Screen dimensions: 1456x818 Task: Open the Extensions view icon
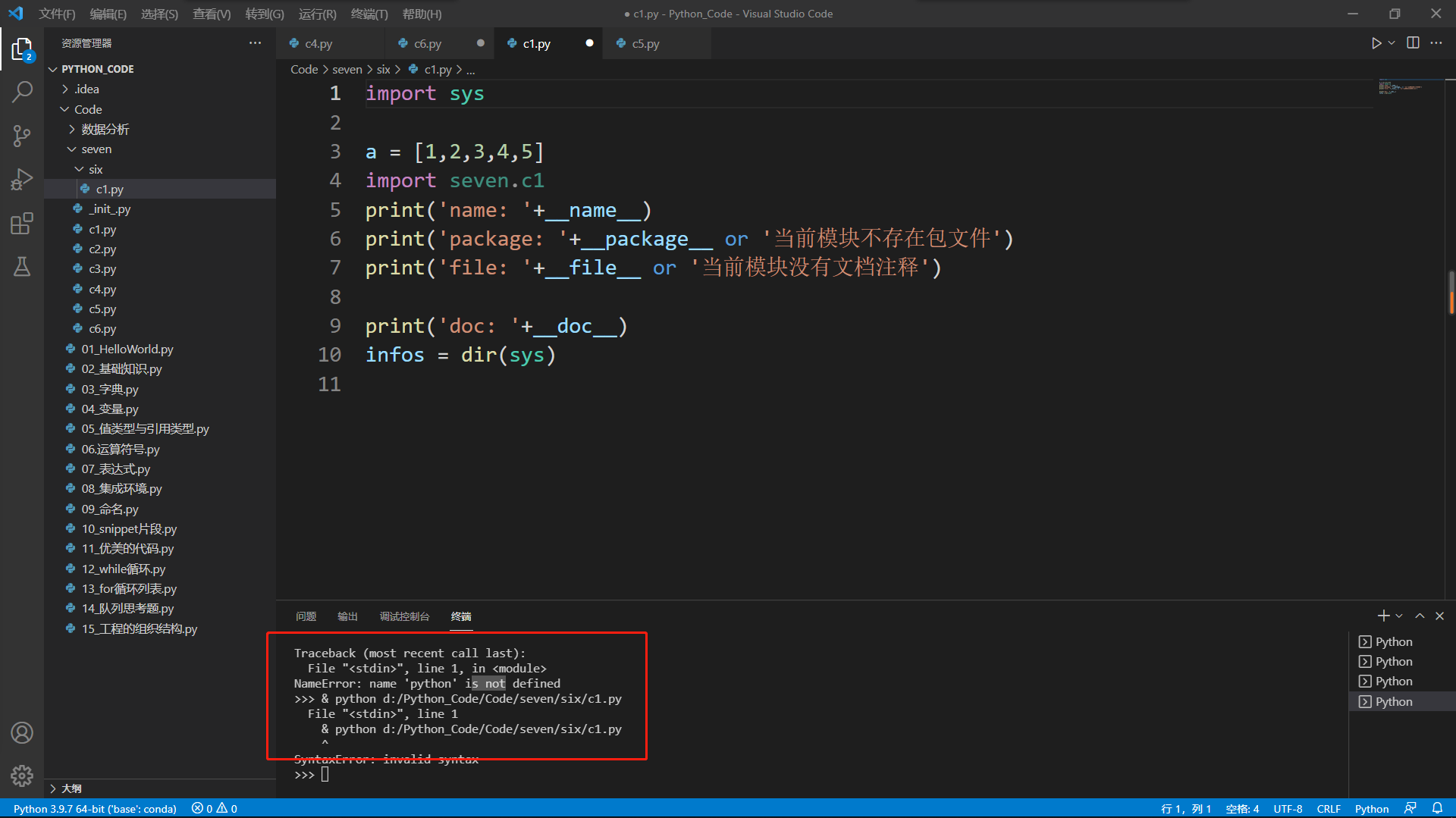[22, 223]
